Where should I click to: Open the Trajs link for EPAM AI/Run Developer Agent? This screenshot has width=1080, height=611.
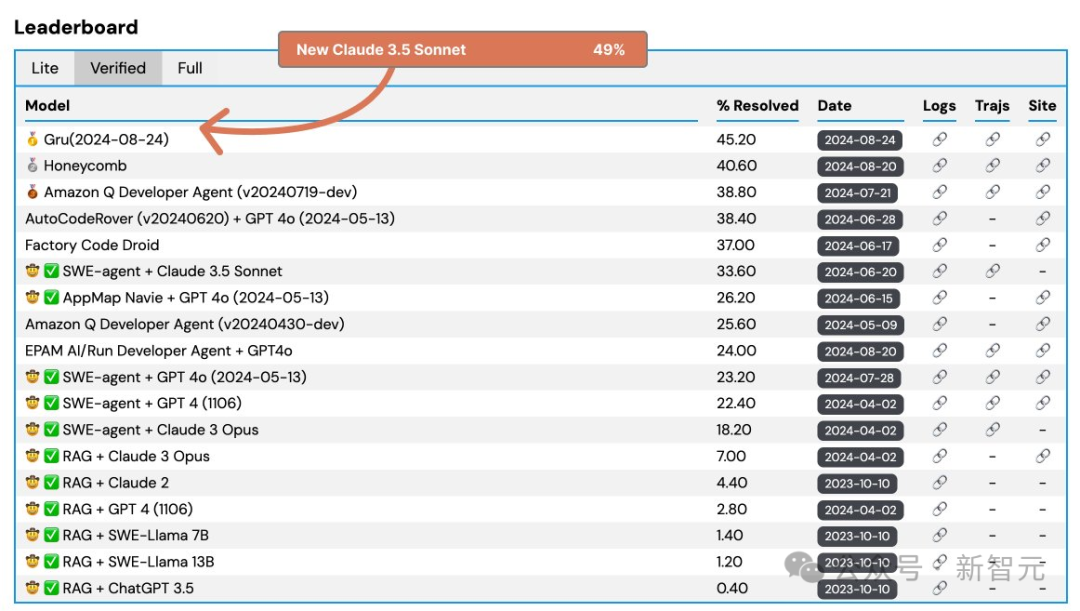tap(993, 351)
